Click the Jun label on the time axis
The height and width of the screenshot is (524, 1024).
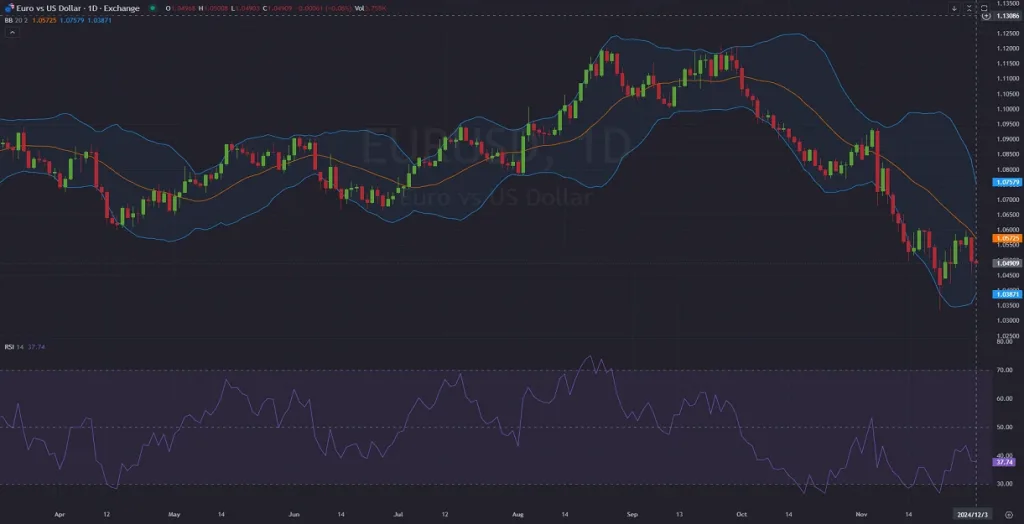pyautogui.click(x=293, y=514)
